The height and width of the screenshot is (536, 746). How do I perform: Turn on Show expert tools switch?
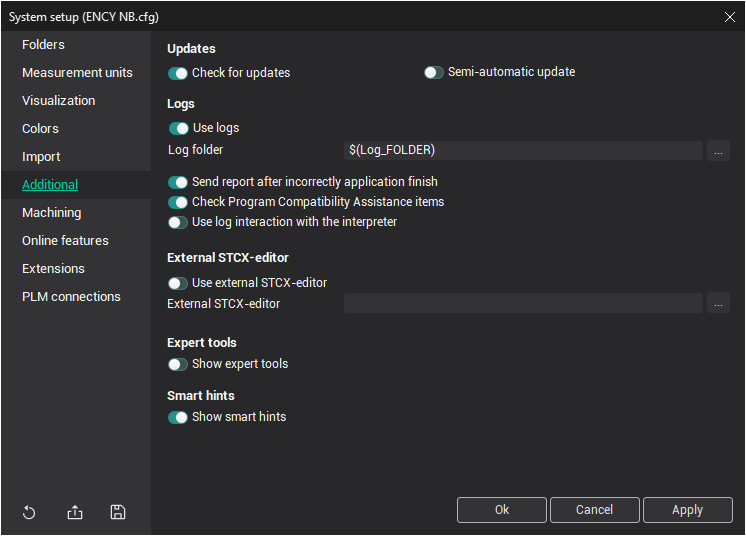click(179, 364)
